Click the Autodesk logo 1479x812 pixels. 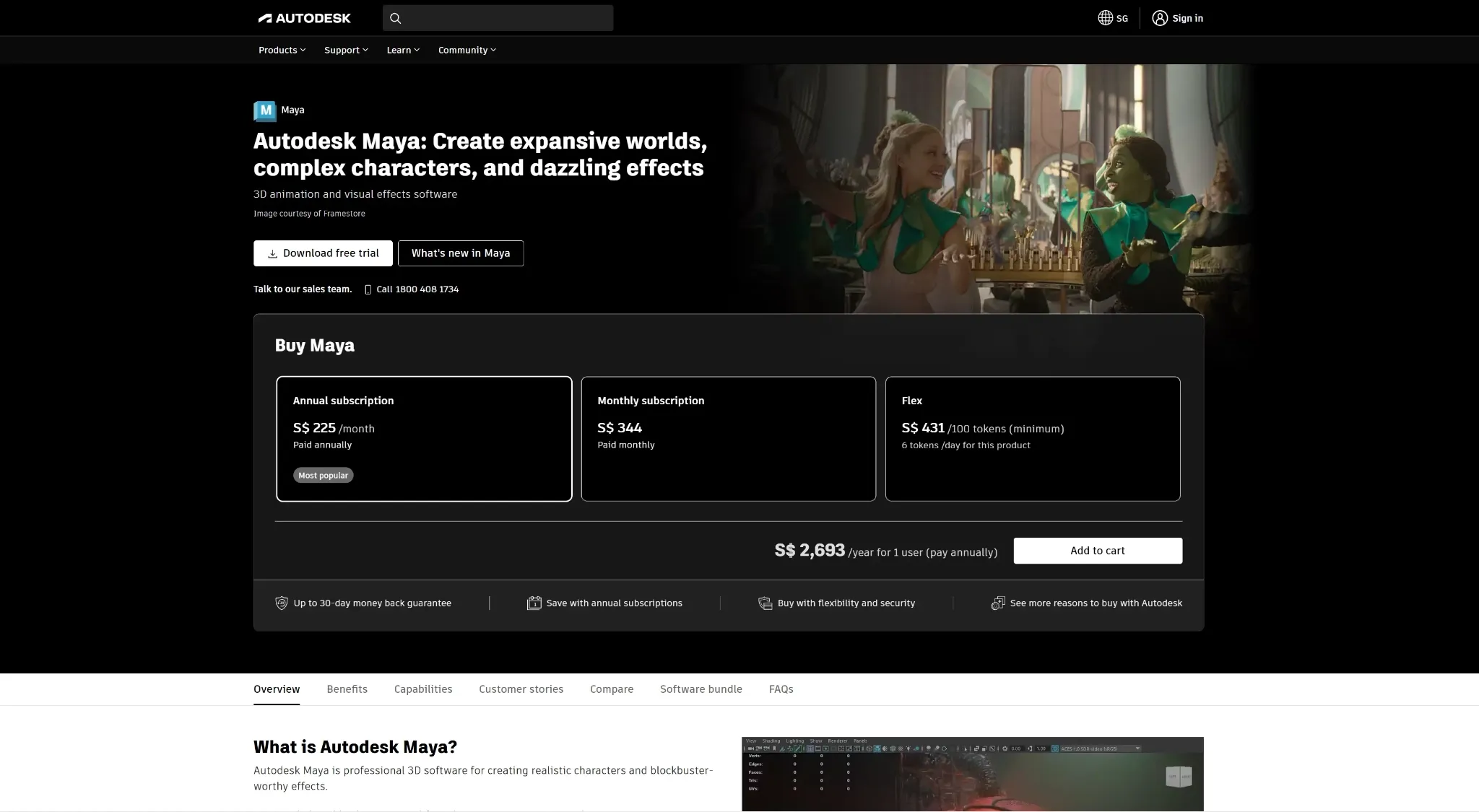point(304,18)
